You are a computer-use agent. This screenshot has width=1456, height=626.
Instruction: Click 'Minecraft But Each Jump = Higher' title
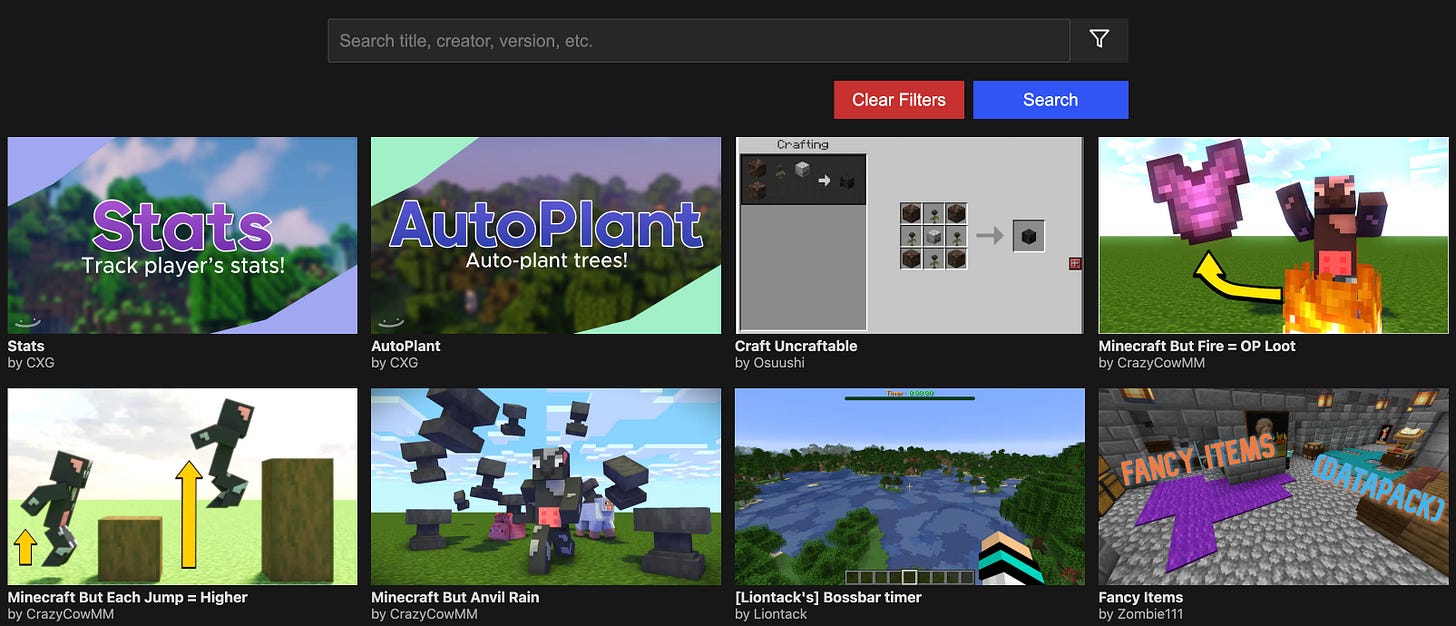coord(127,597)
